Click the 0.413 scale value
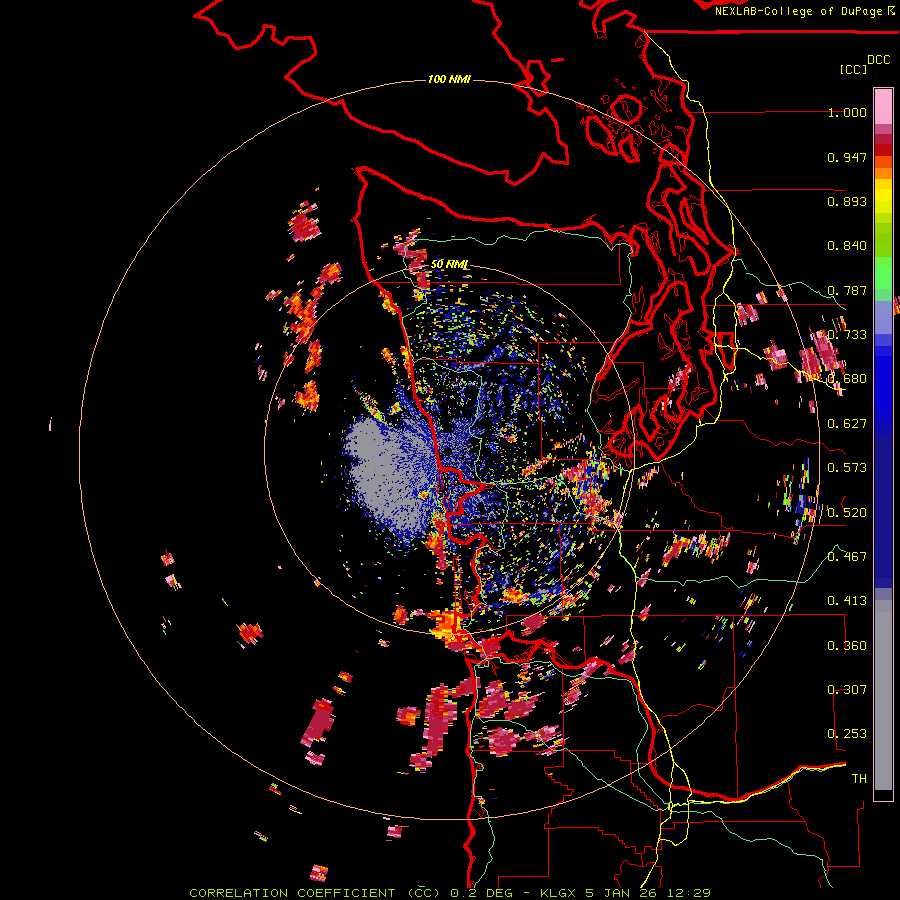This screenshot has height=900, width=900. [x=847, y=601]
